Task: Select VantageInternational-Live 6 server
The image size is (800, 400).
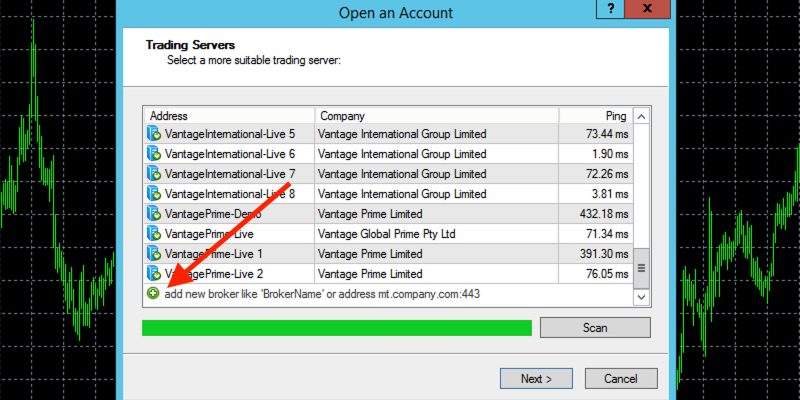Action: tap(389, 154)
